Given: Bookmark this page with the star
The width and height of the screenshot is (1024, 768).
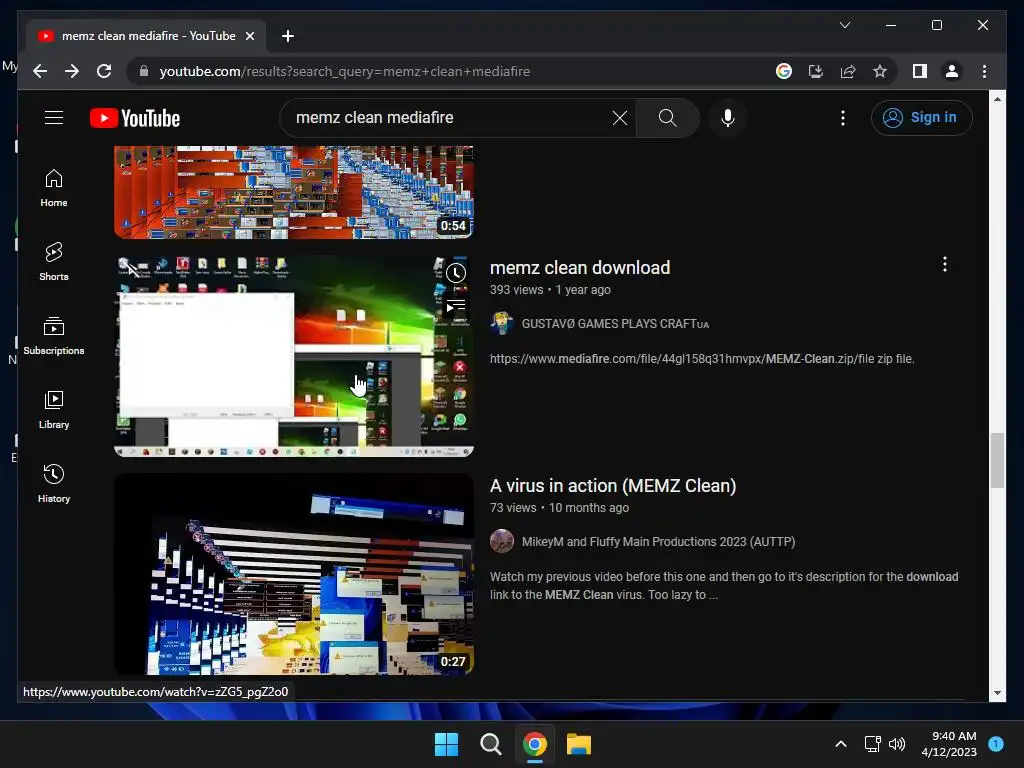Looking at the screenshot, I should [x=880, y=71].
